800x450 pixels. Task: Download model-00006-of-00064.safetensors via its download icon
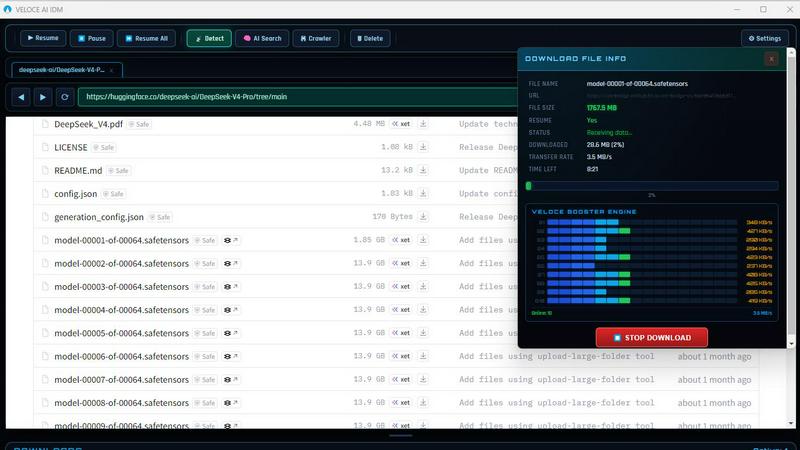coord(423,356)
